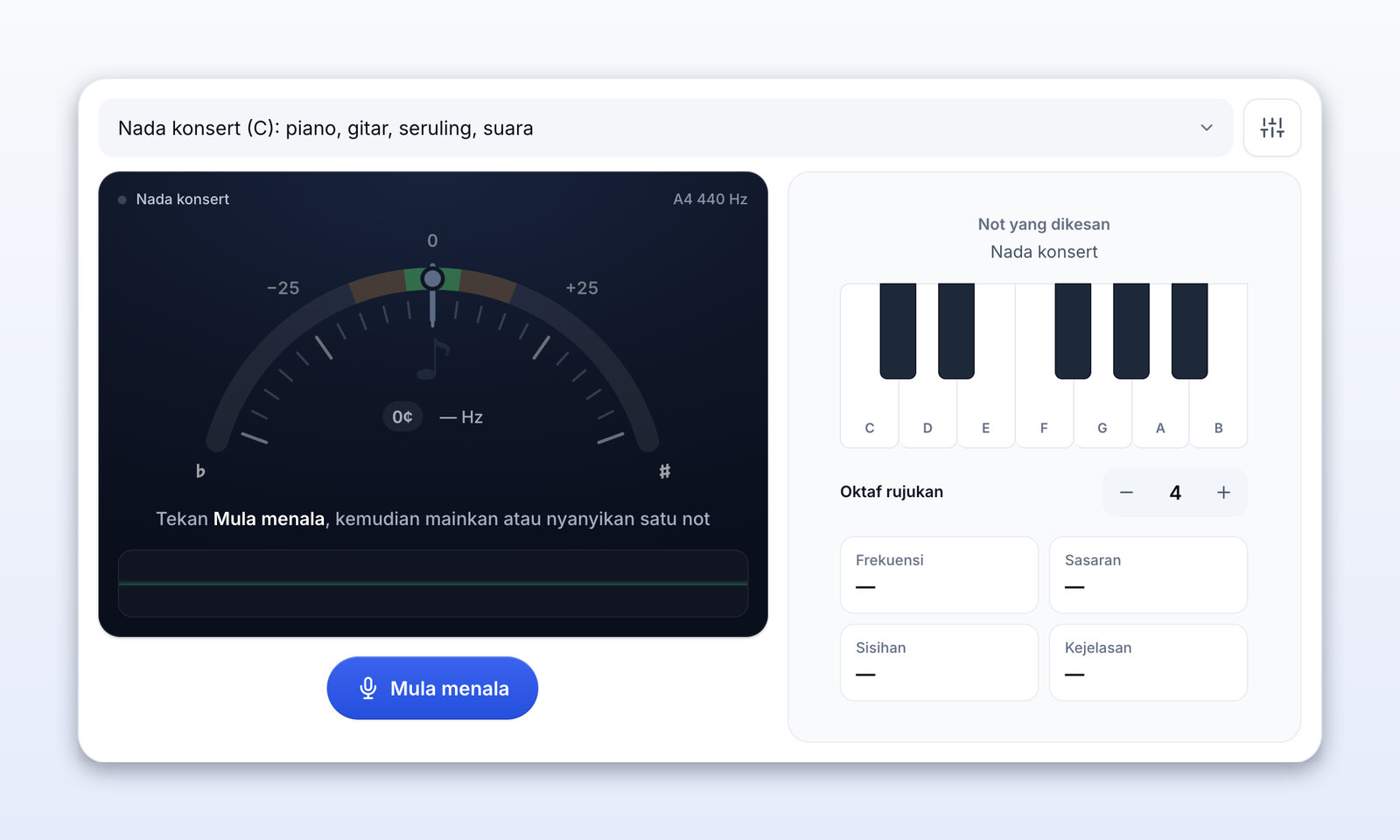The image size is (1400, 840).
Task: Click the Frekuensi readout card
Action: pyautogui.click(x=939, y=575)
